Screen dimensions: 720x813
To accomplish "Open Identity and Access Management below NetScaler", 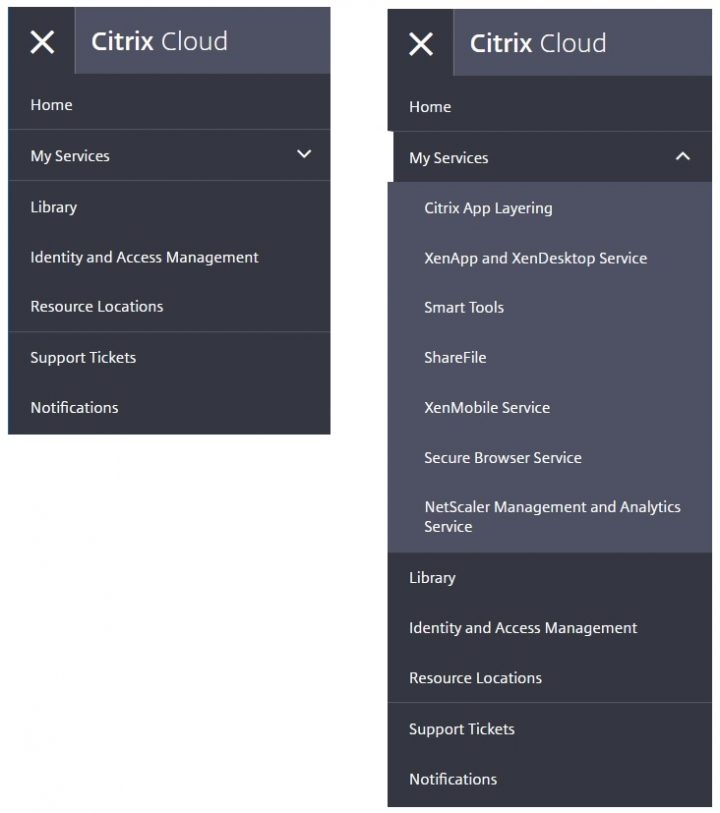I will pos(523,628).
